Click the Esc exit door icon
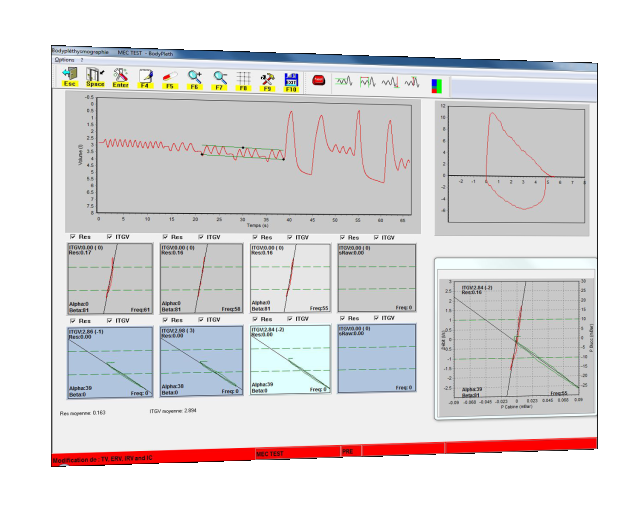This screenshot has height=512, width=640. point(69,77)
